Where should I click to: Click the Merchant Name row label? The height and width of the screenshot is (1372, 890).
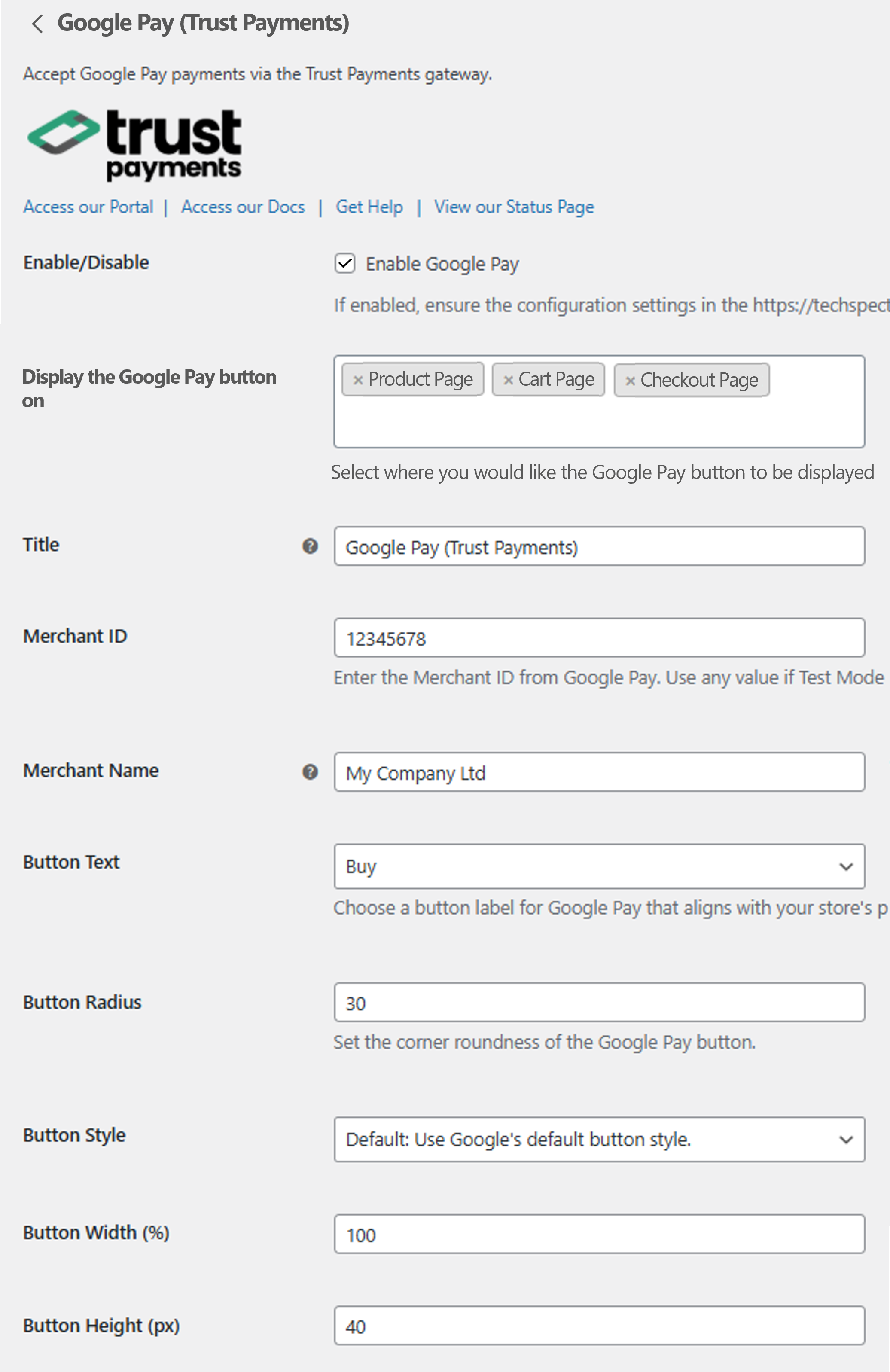(x=91, y=770)
